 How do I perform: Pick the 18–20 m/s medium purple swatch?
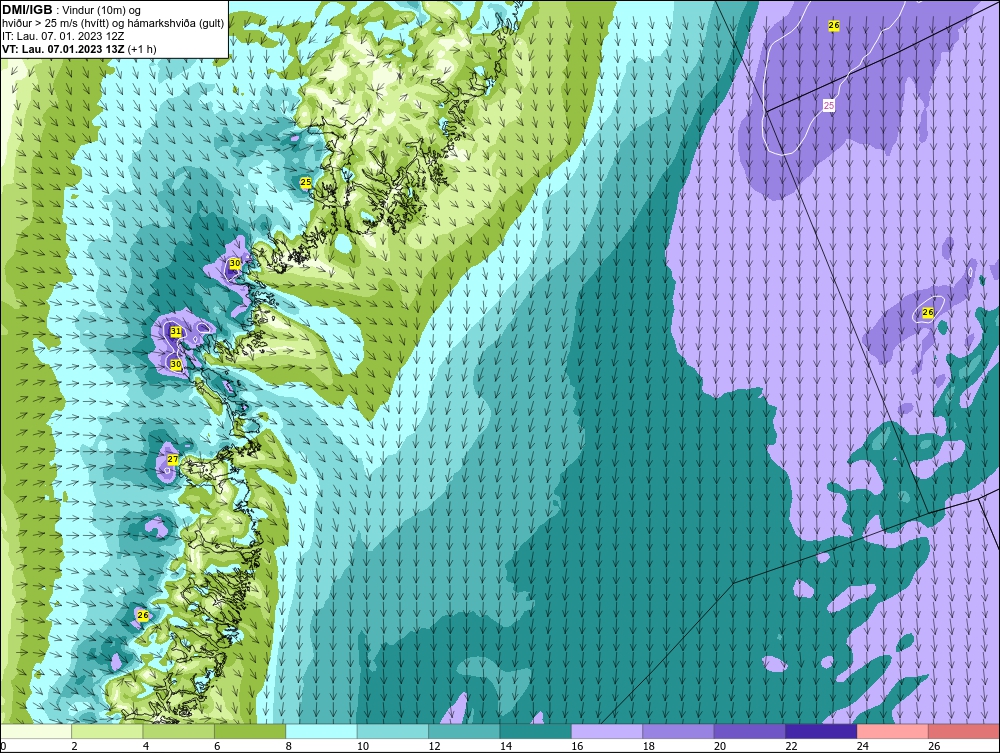[679, 731]
